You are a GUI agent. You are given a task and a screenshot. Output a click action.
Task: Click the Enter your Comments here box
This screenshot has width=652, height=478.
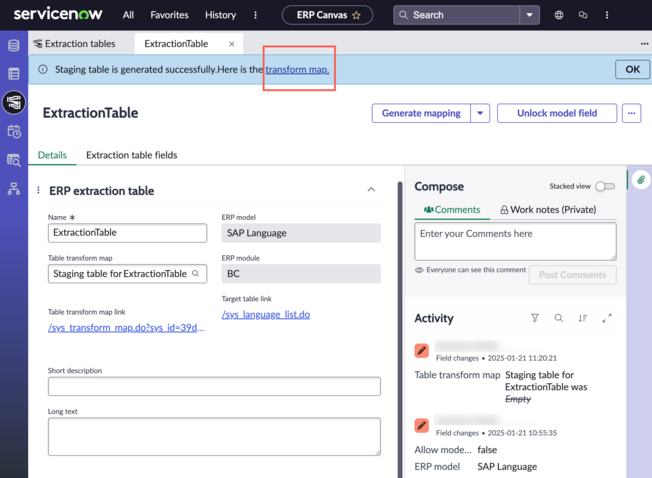click(x=515, y=241)
